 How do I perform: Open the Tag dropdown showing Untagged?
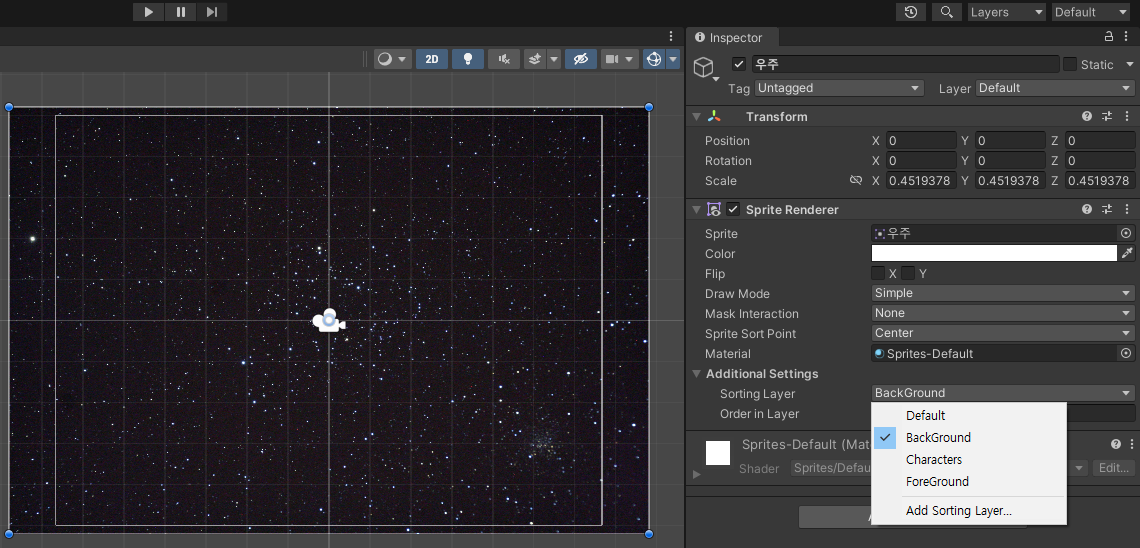tap(839, 88)
